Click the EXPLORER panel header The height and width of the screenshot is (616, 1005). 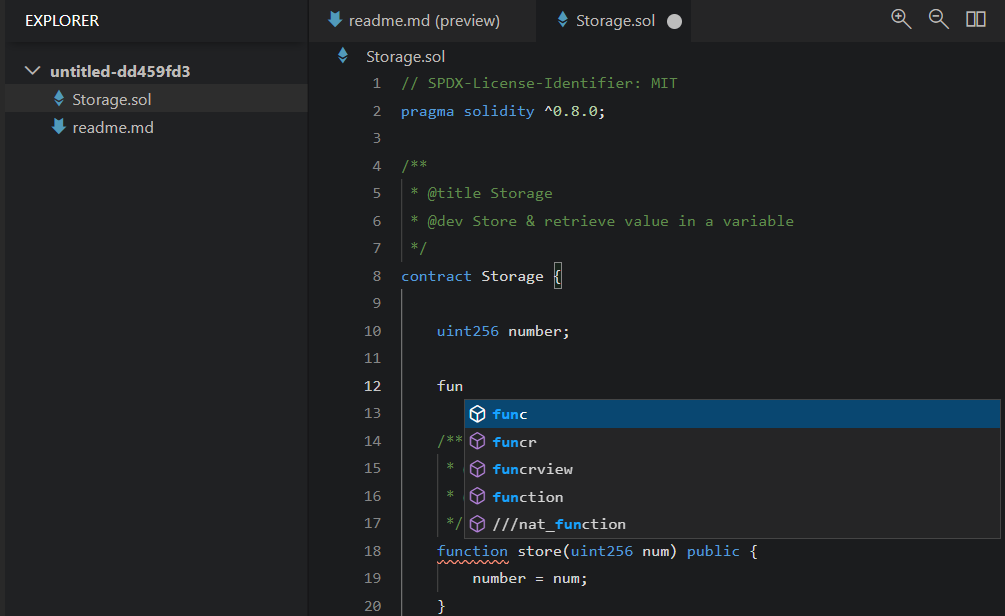(62, 21)
